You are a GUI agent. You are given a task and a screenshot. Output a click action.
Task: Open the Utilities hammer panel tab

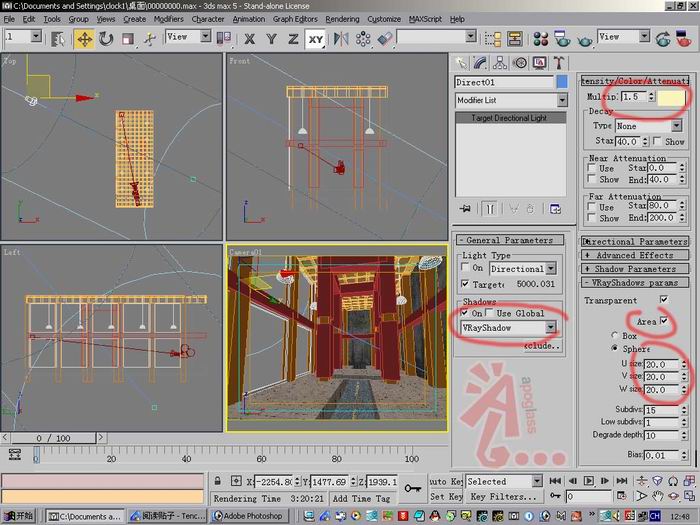tap(559, 63)
